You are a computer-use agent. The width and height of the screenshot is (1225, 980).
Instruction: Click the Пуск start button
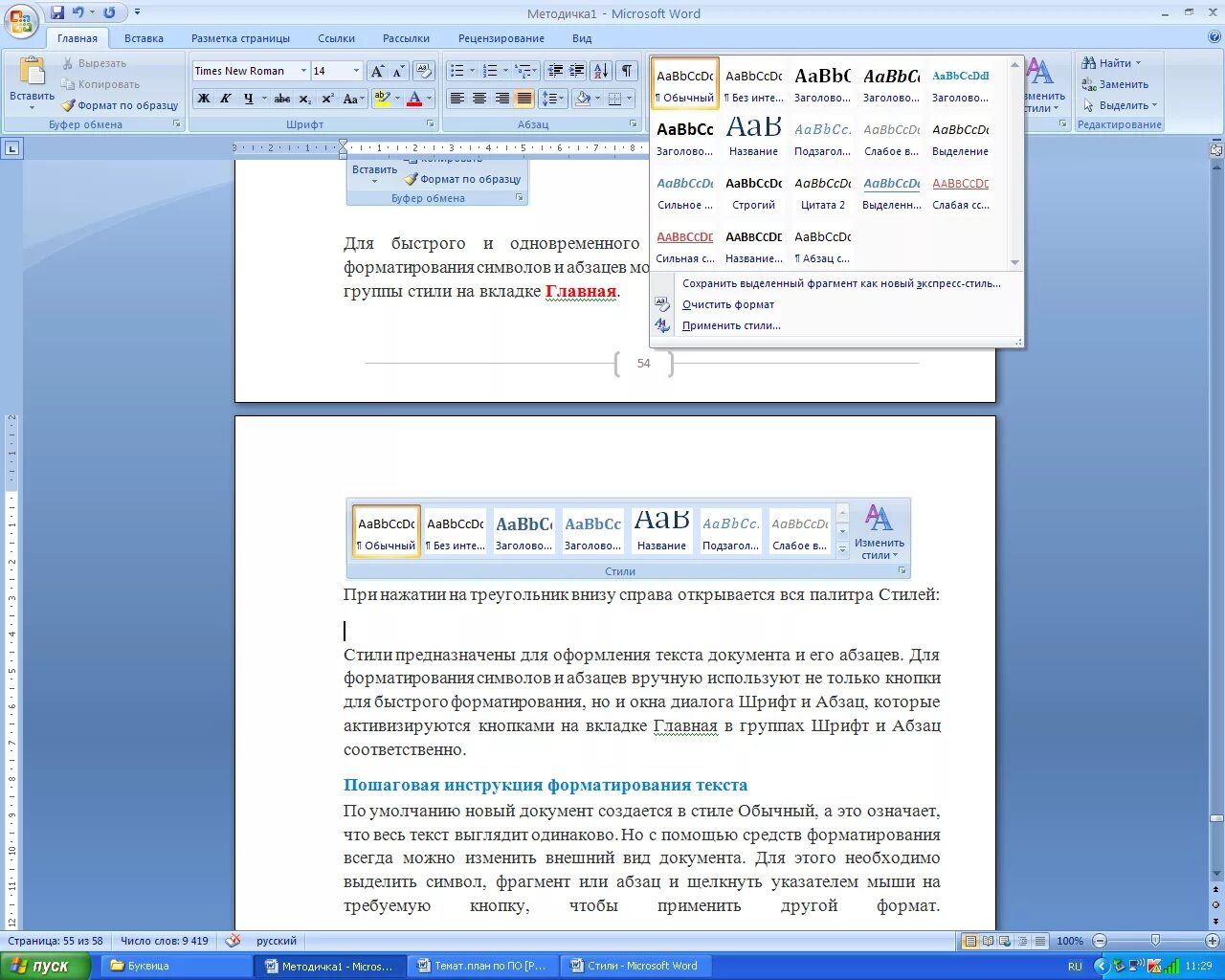[46, 966]
